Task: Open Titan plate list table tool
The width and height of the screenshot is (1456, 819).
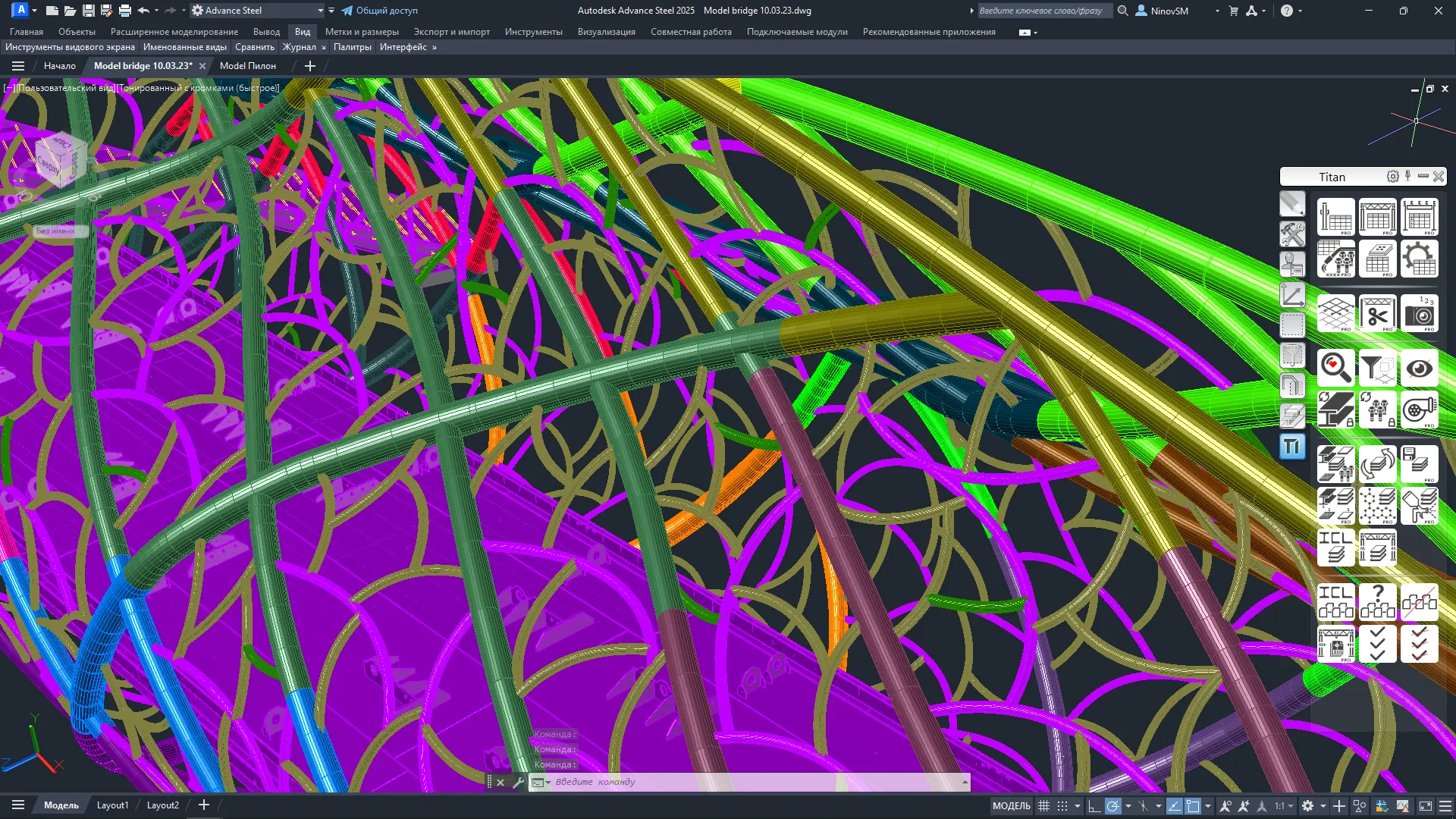Action: (x=1377, y=259)
